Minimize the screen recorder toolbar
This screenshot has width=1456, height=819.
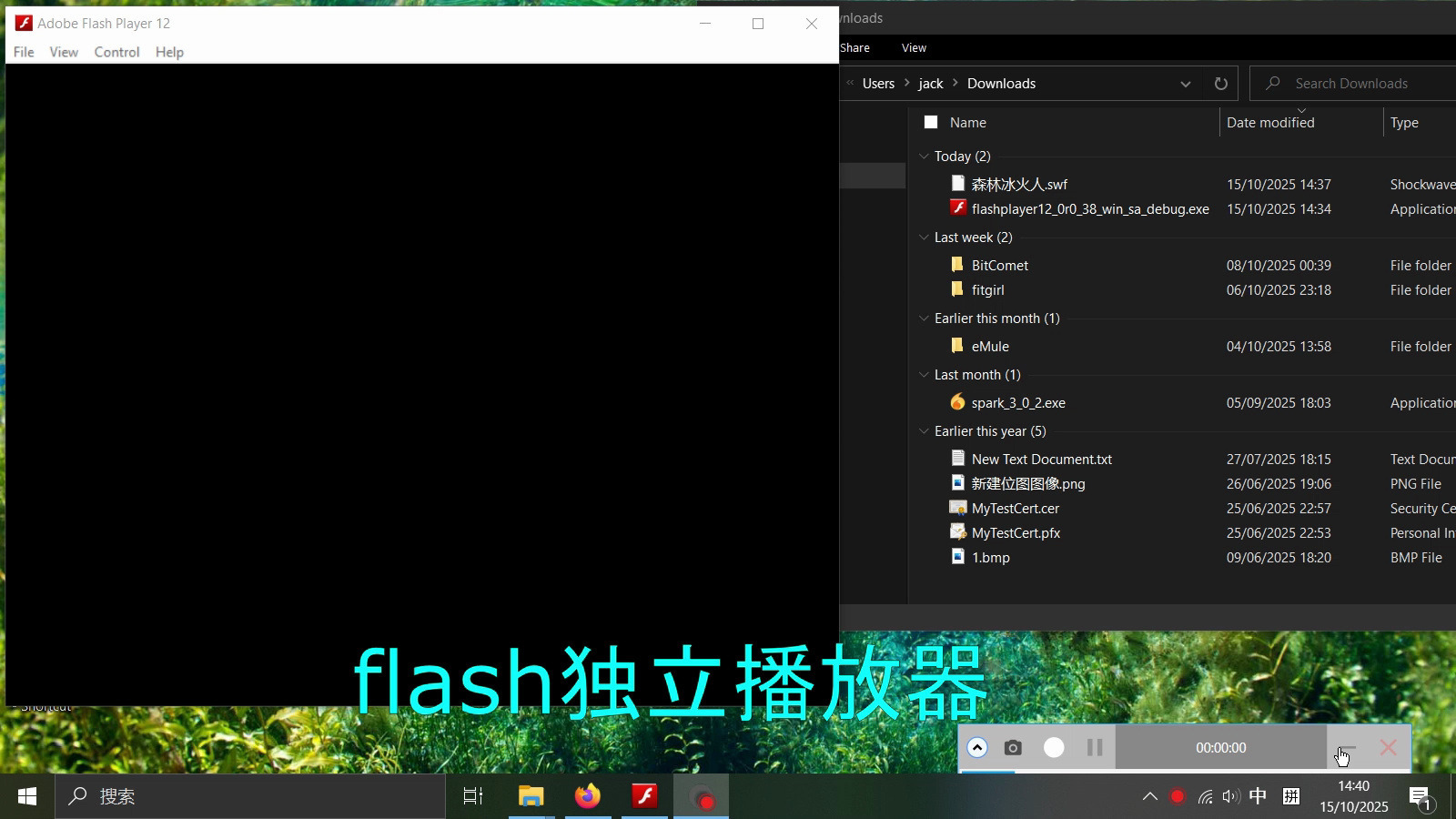(x=1348, y=748)
